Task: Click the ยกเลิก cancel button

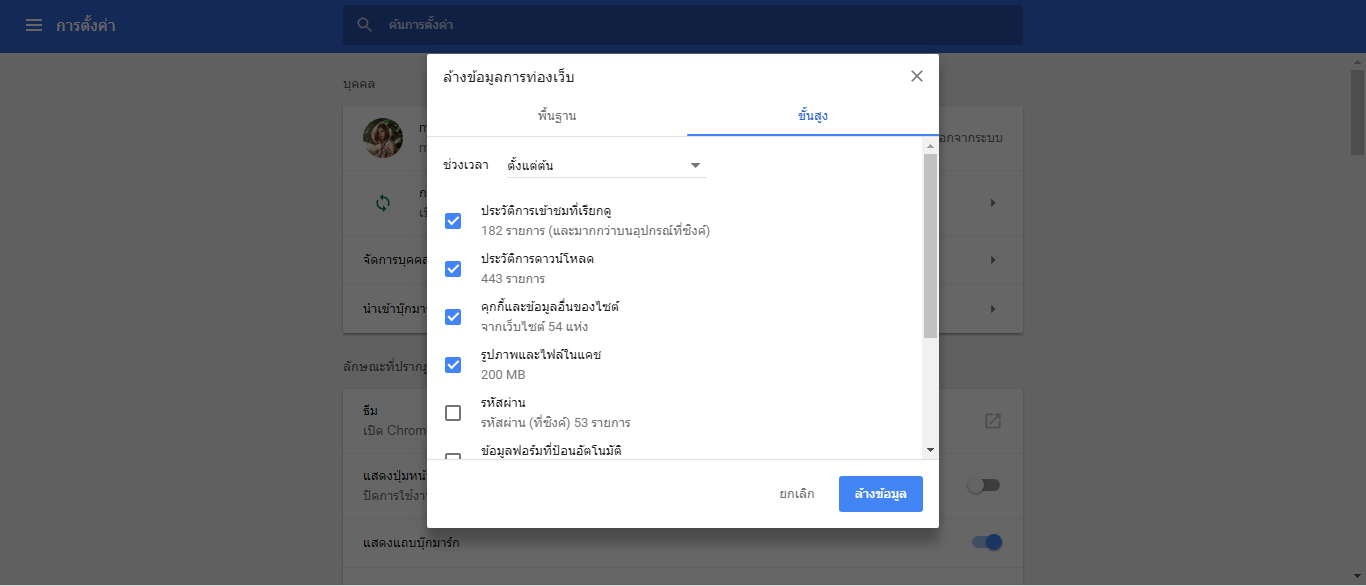Action: pos(797,494)
